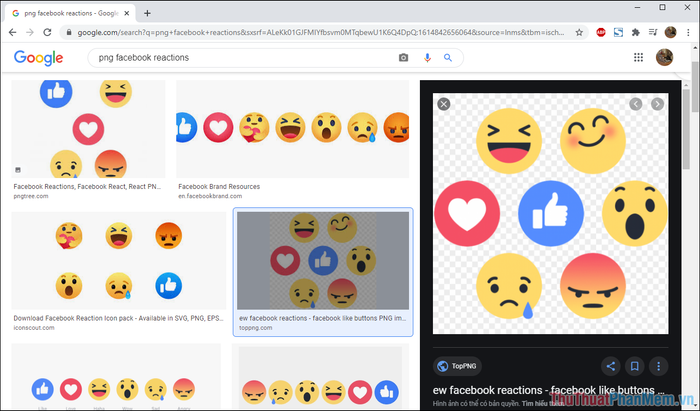The width and height of the screenshot is (700, 411).
Task: Show previous image in preview
Action: pos(636,104)
